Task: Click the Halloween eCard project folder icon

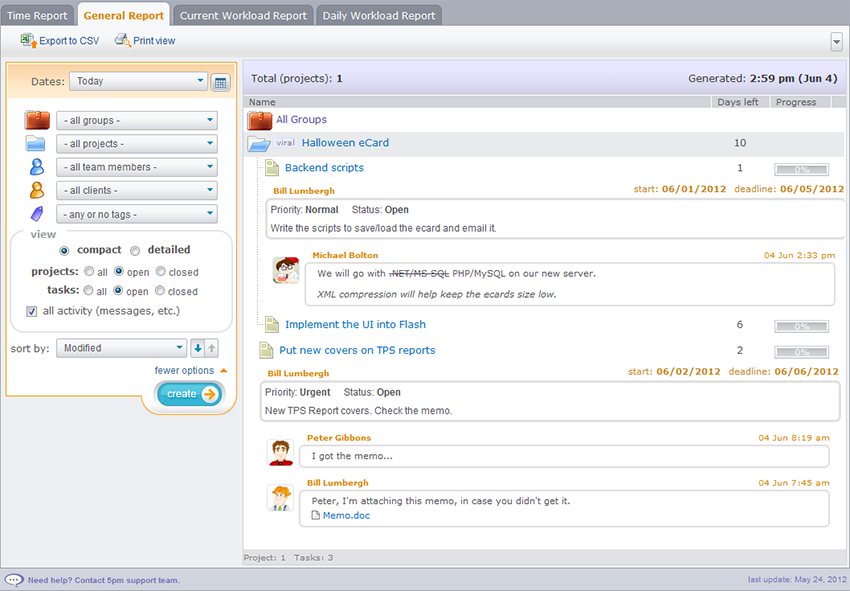Action: (x=259, y=143)
